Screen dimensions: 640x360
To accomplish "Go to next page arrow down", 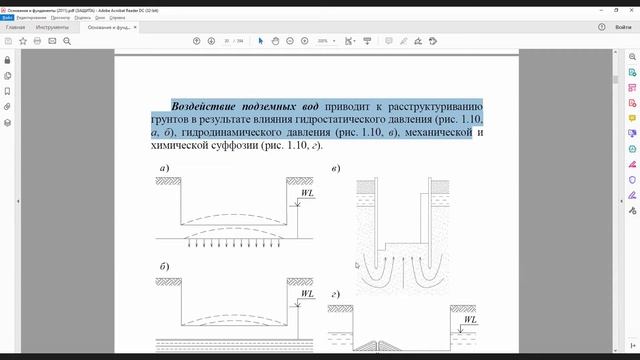I will click(211, 41).
